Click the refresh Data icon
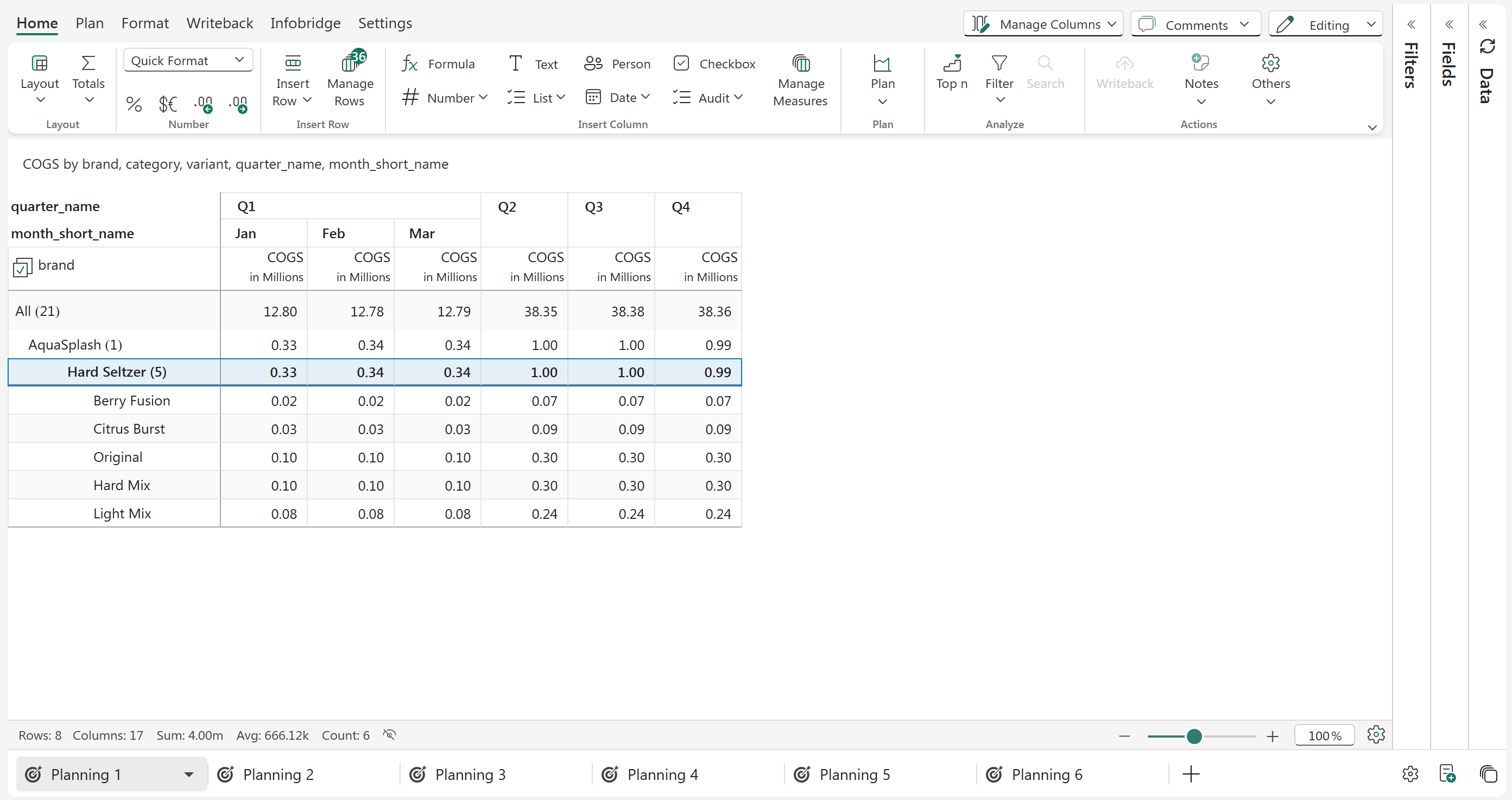Image resolution: width=1512 pixels, height=800 pixels. tap(1487, 46)
